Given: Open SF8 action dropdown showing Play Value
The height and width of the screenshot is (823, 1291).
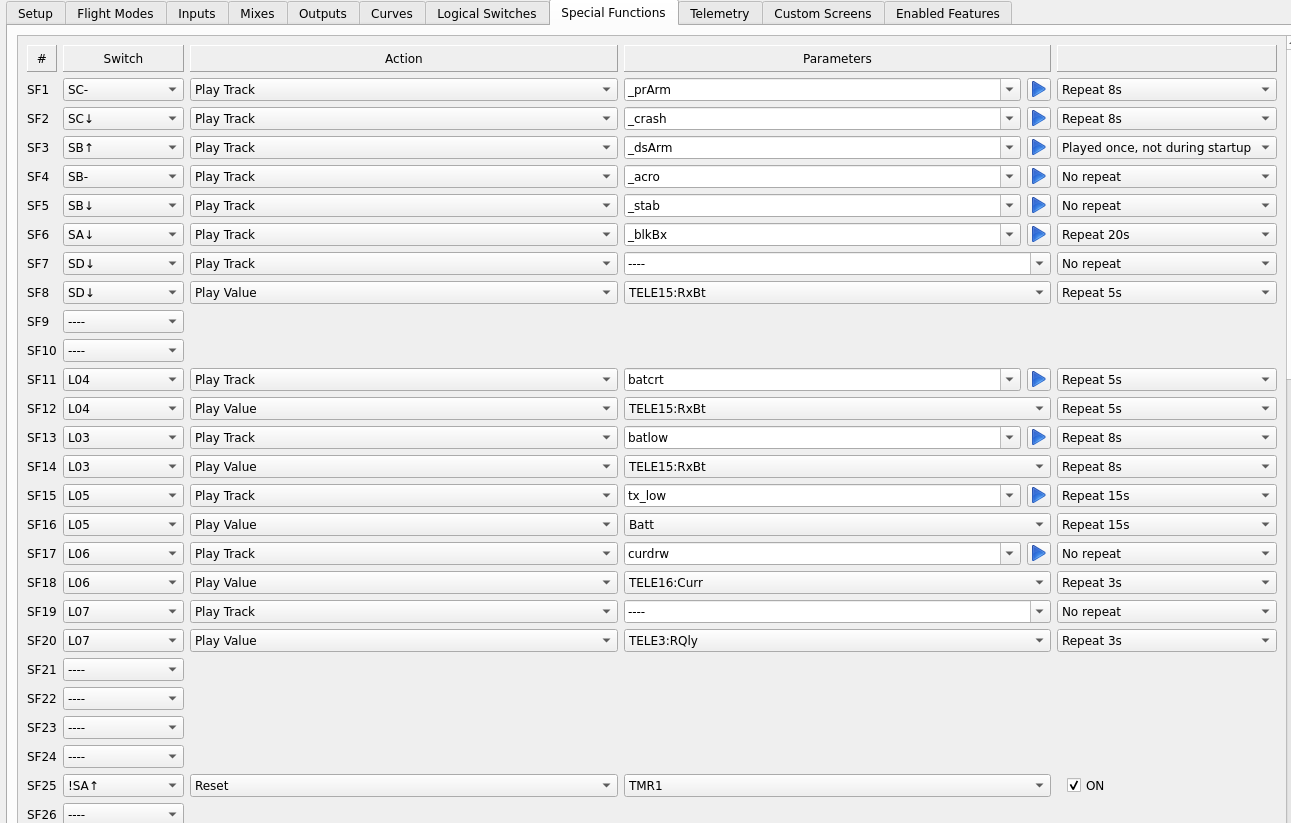Looking at the screenshot, I should coord(404,293).
